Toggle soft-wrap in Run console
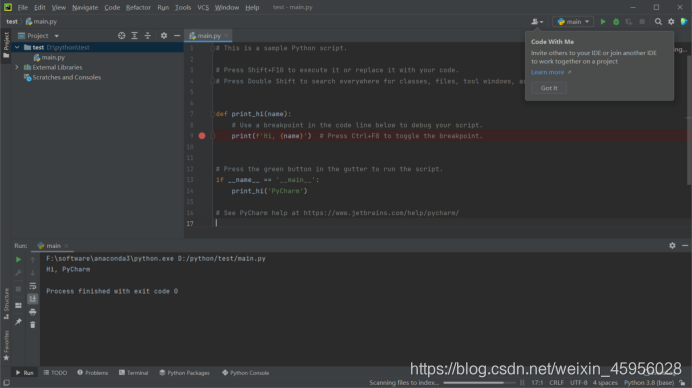This screenshot has width=692, height=388. (33, 286)
